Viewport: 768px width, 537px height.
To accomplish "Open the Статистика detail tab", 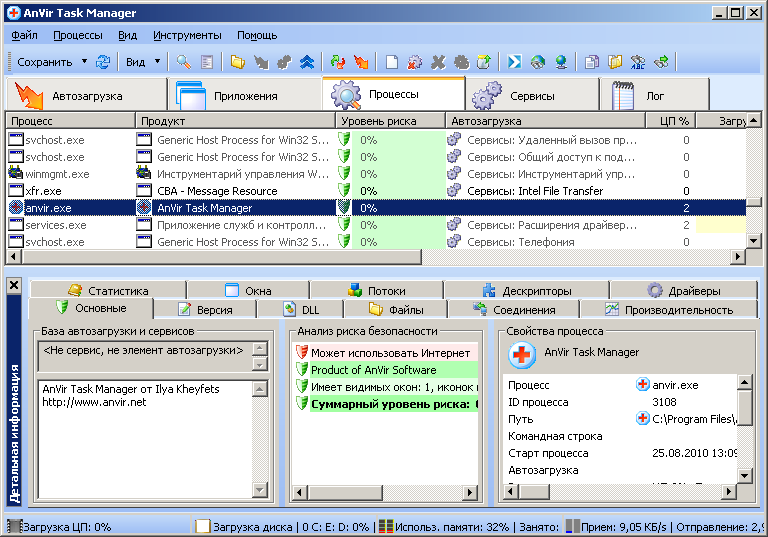I will 108,290.
